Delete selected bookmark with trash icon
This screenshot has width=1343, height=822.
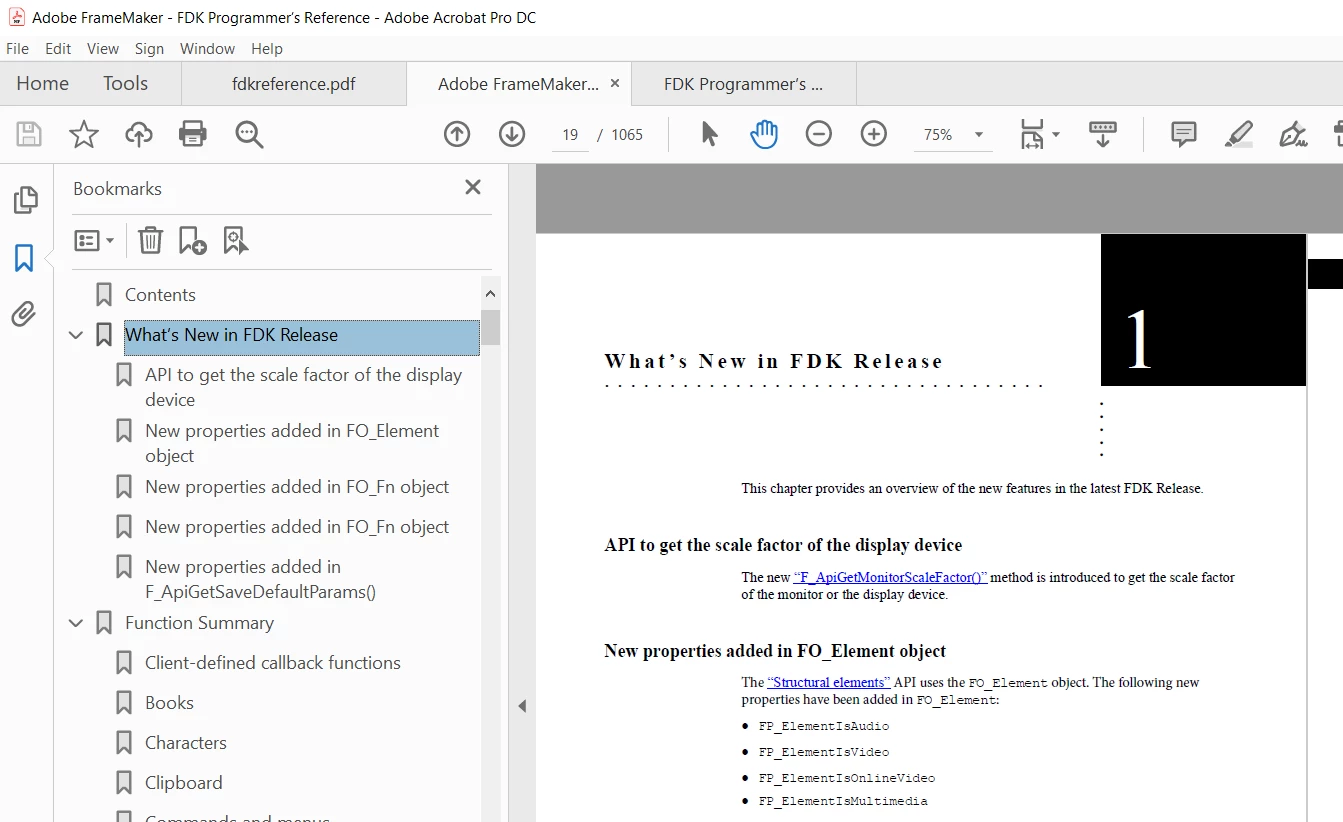tap(150, 240)
